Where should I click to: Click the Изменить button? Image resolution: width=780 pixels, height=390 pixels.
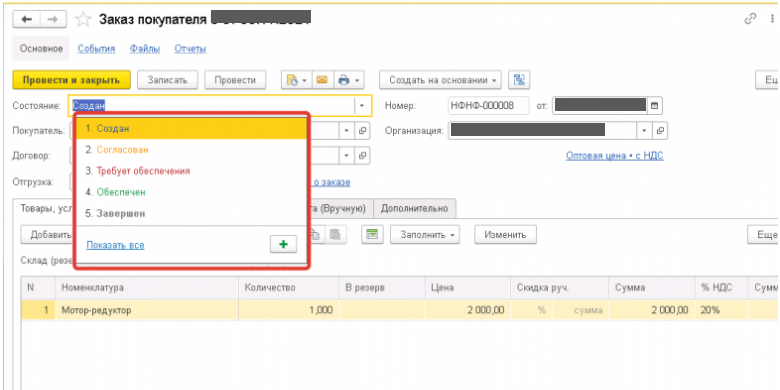tap(505, 234)
